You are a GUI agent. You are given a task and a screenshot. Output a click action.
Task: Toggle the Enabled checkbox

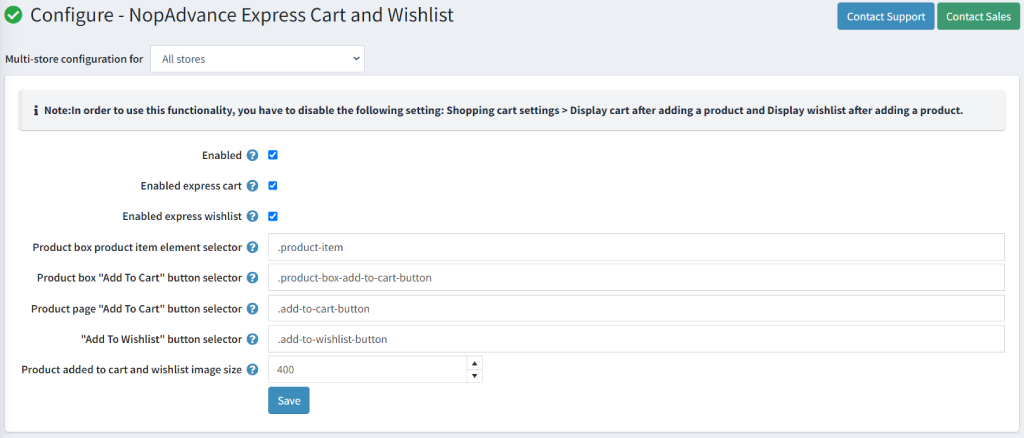tap(273, 155)
